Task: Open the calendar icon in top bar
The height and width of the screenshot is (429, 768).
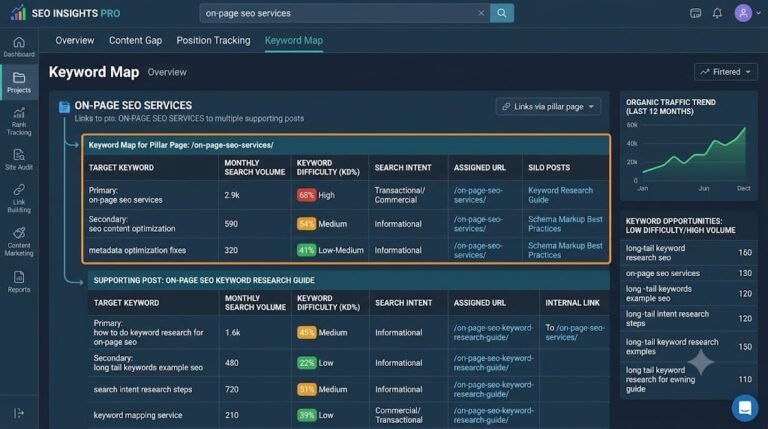Action: [x=695, y=13]
